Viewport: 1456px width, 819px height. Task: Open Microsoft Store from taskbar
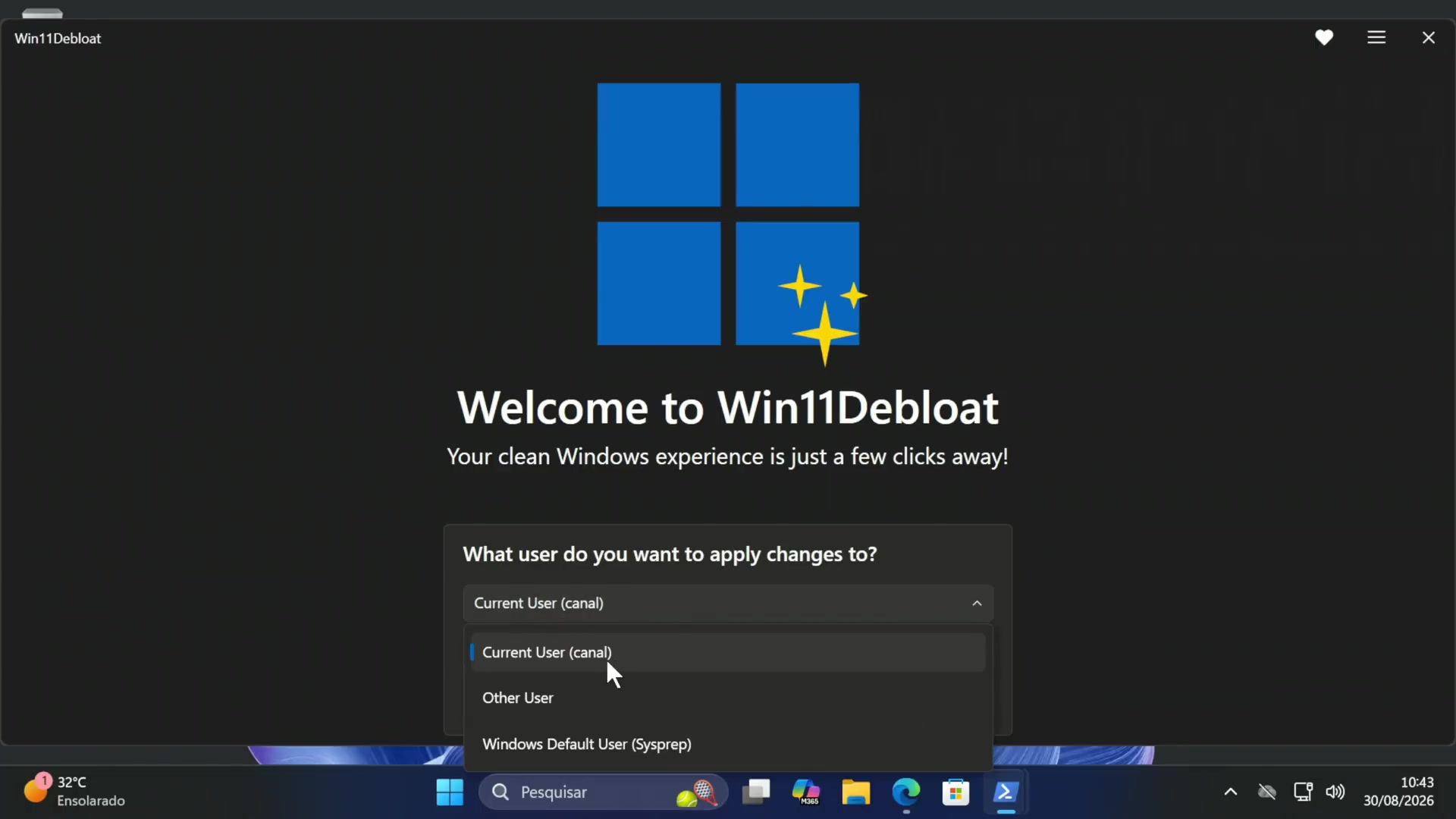pyautogui.click(x=955, y=792)
